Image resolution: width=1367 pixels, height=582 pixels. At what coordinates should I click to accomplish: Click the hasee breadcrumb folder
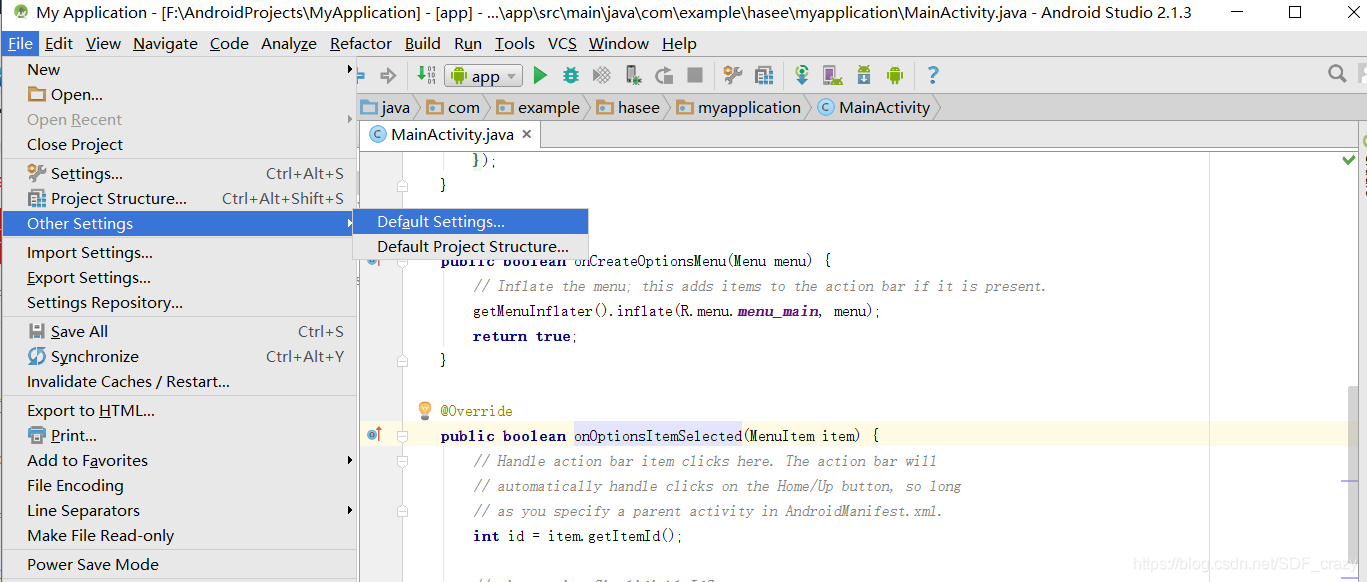click(x=628, y=108)
